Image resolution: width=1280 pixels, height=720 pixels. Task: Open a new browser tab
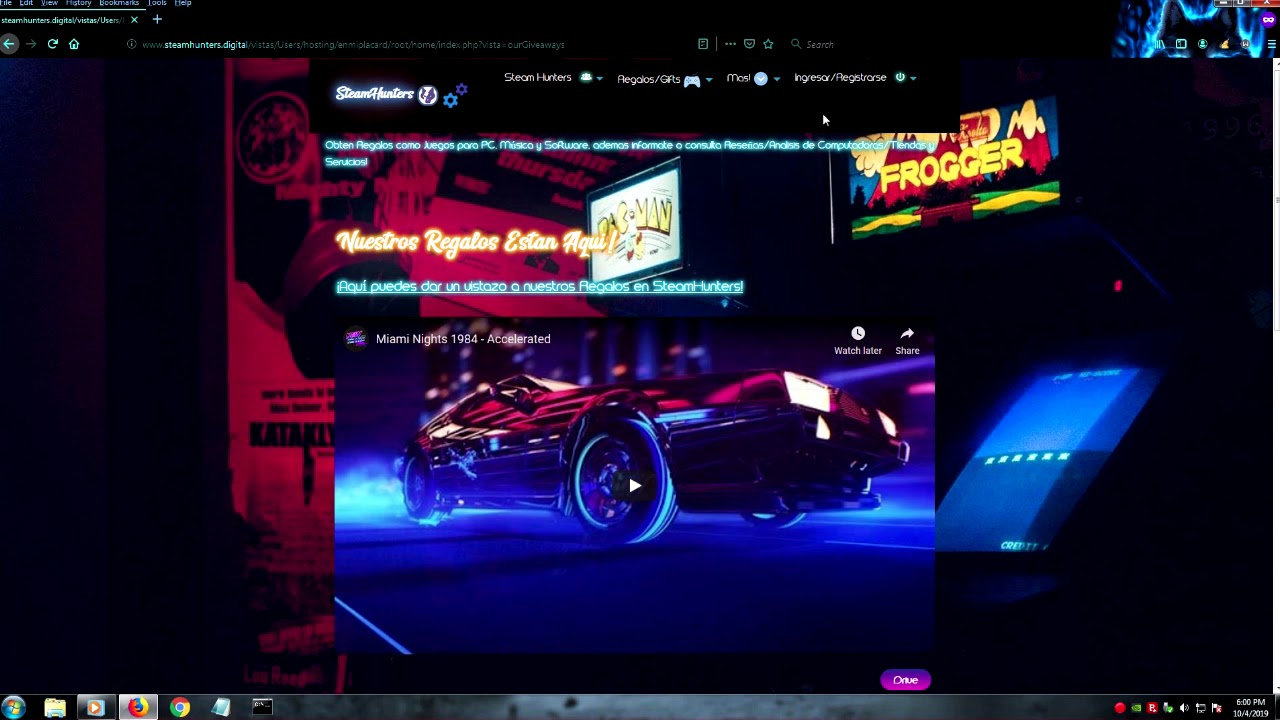coord(157,19)
